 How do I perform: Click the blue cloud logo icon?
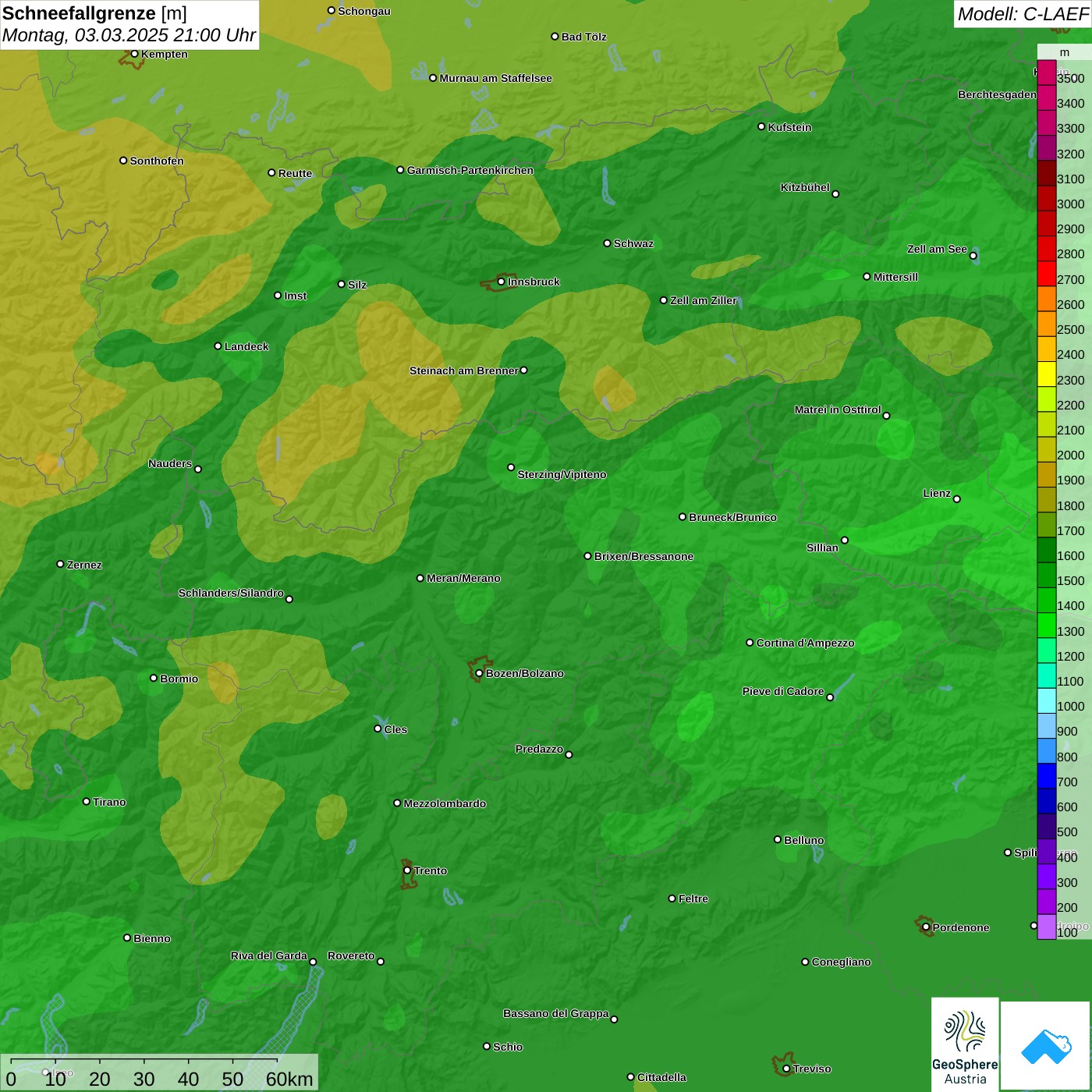[x=1046, y=1046]
